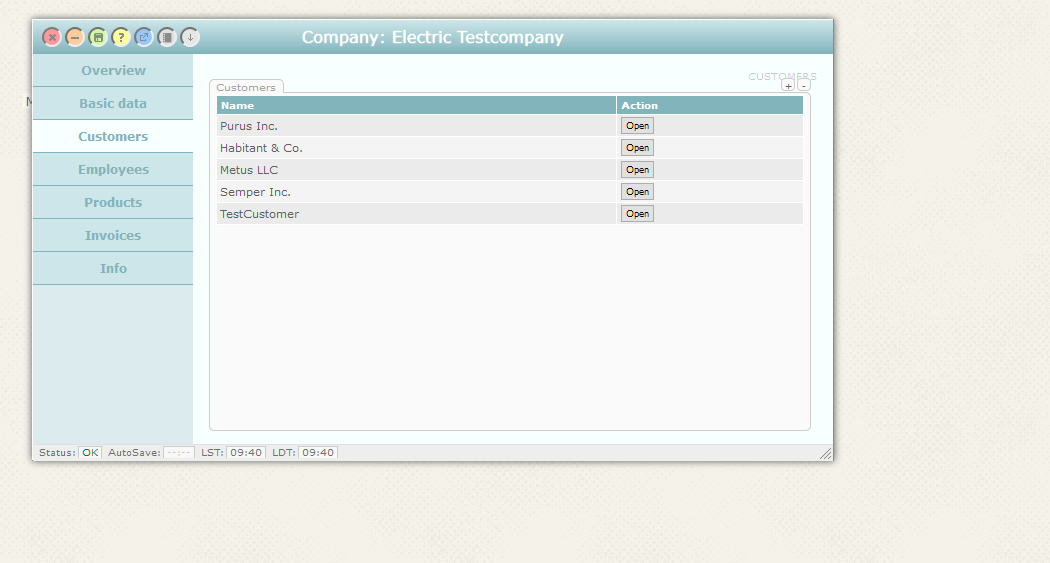Open help via yellow question mark icon
This screenshot has height=563, width=1050.
coord(121,37)
